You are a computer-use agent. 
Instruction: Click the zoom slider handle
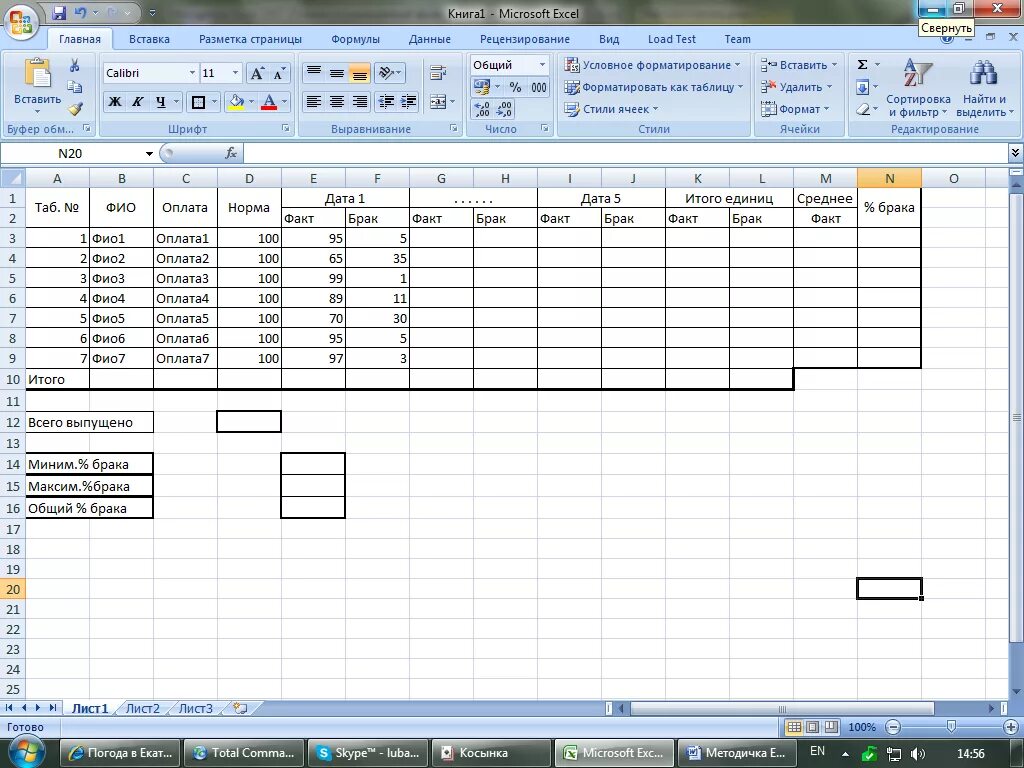(951, 727)
